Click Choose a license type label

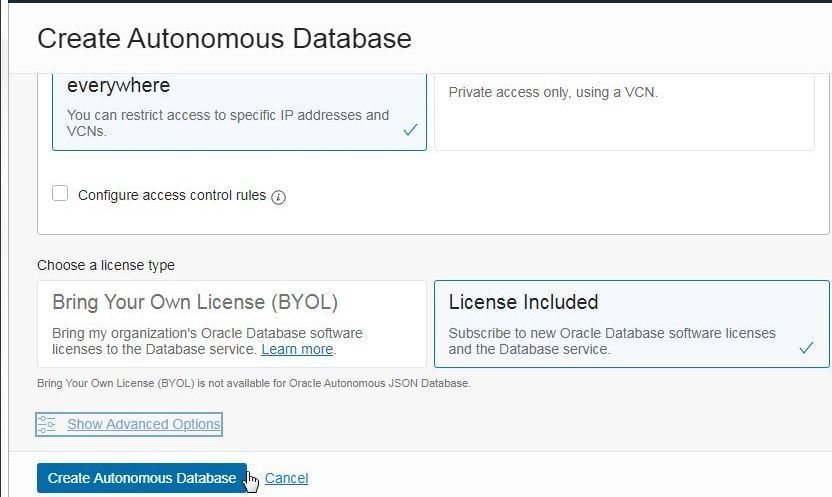tap(106, 265)
